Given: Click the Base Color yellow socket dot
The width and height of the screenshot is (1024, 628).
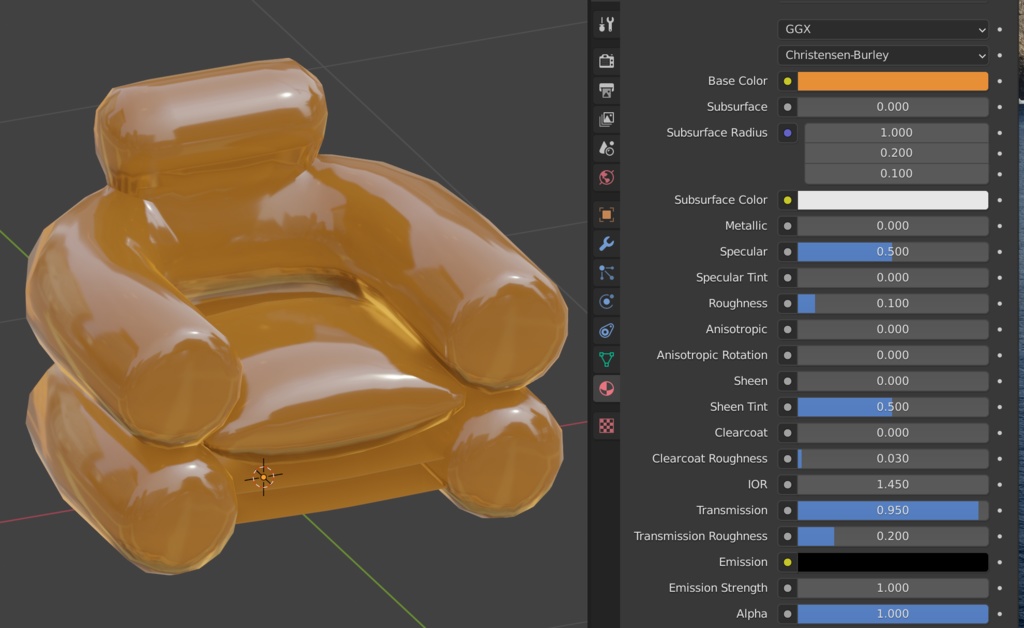Looking at the screenshot, I should (x=788, y=81).
